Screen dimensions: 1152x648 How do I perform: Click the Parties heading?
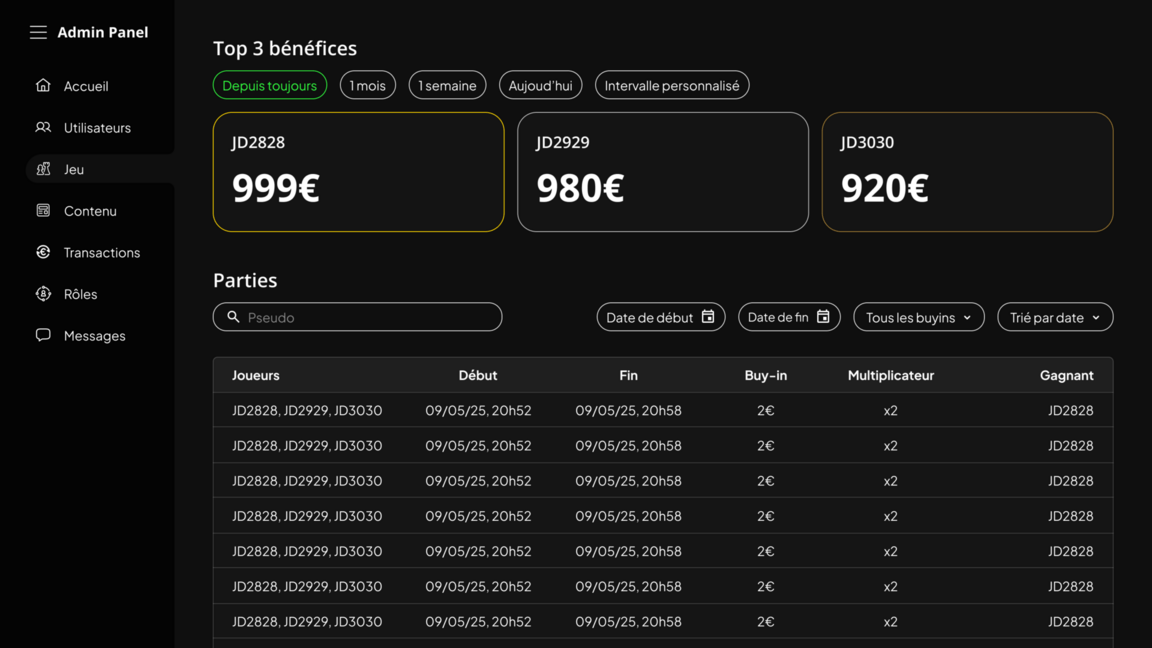pyautogui.click(x=245, y=280)
